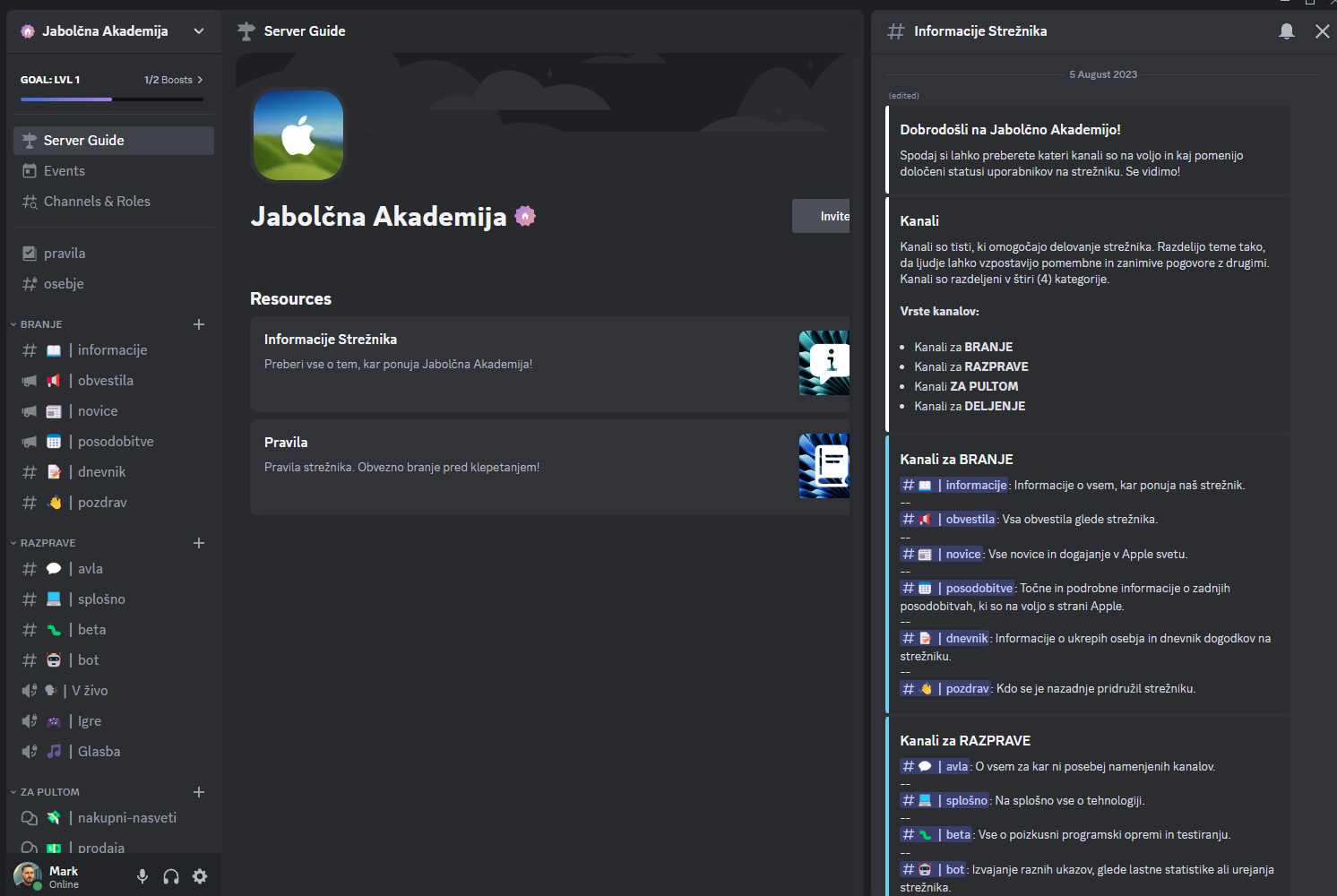This screenshot has height=896, width=1337.
Task: Click the 1/2 Boosts indicator
Action: tap(173, 80)
